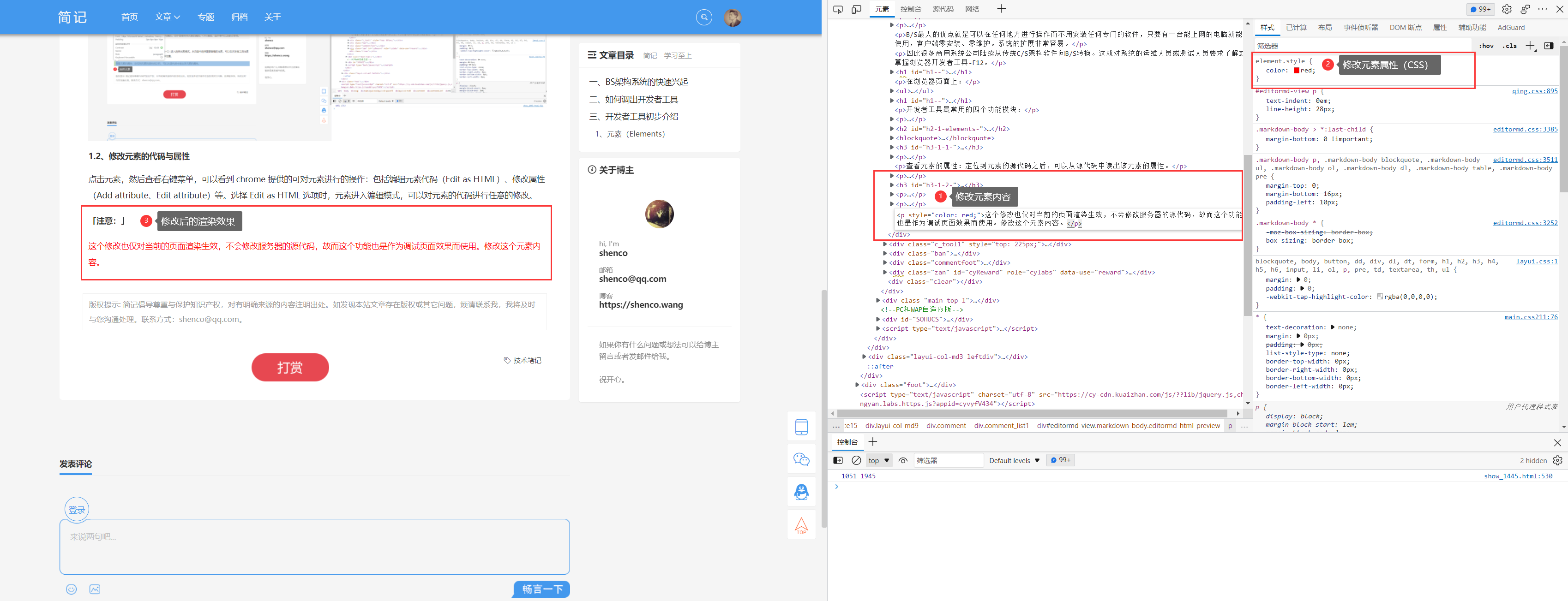The width and height of the screenshot is (1568, 601).
Task: Expand the div id="SOHUCS" node
Action: point(878,319)
